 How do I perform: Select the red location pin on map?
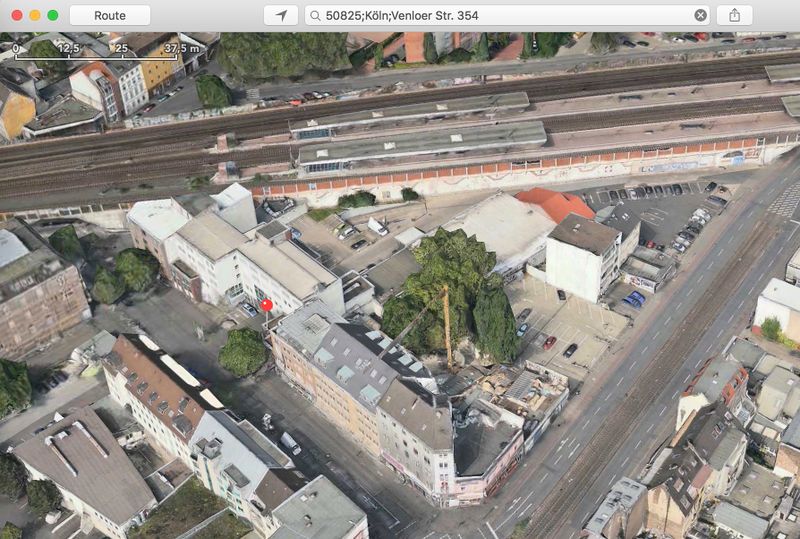pos(266,305)
